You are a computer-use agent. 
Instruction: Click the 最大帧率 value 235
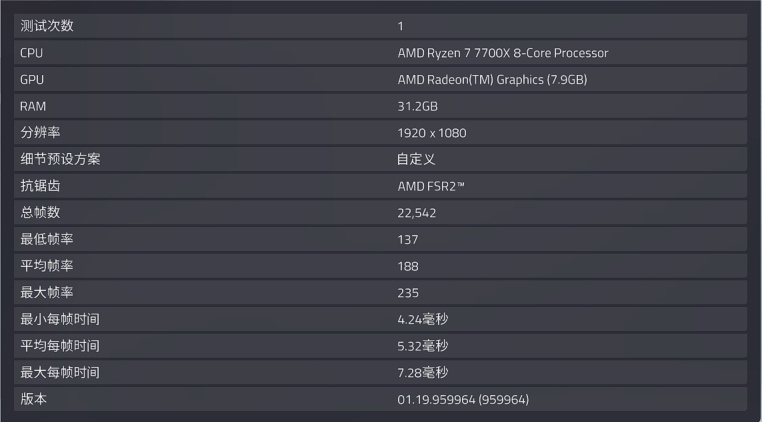pyautogui.click(x=407, y=293)
